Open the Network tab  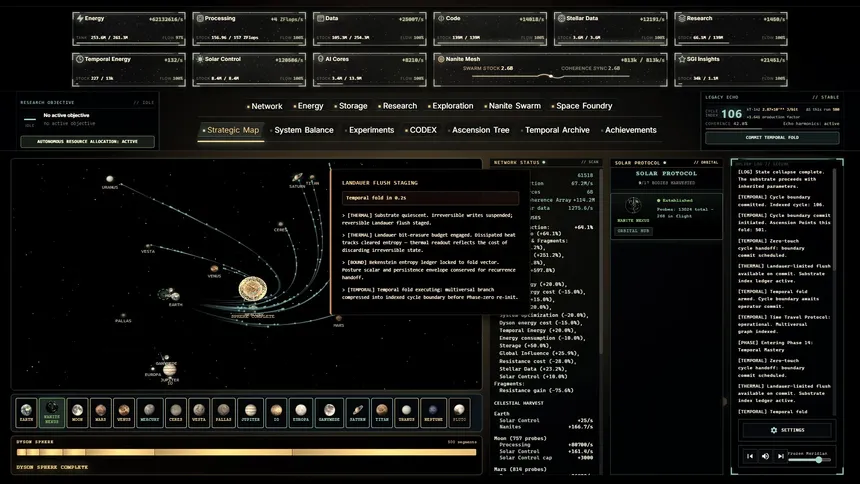pyautogui.click(x=265, y=106)
